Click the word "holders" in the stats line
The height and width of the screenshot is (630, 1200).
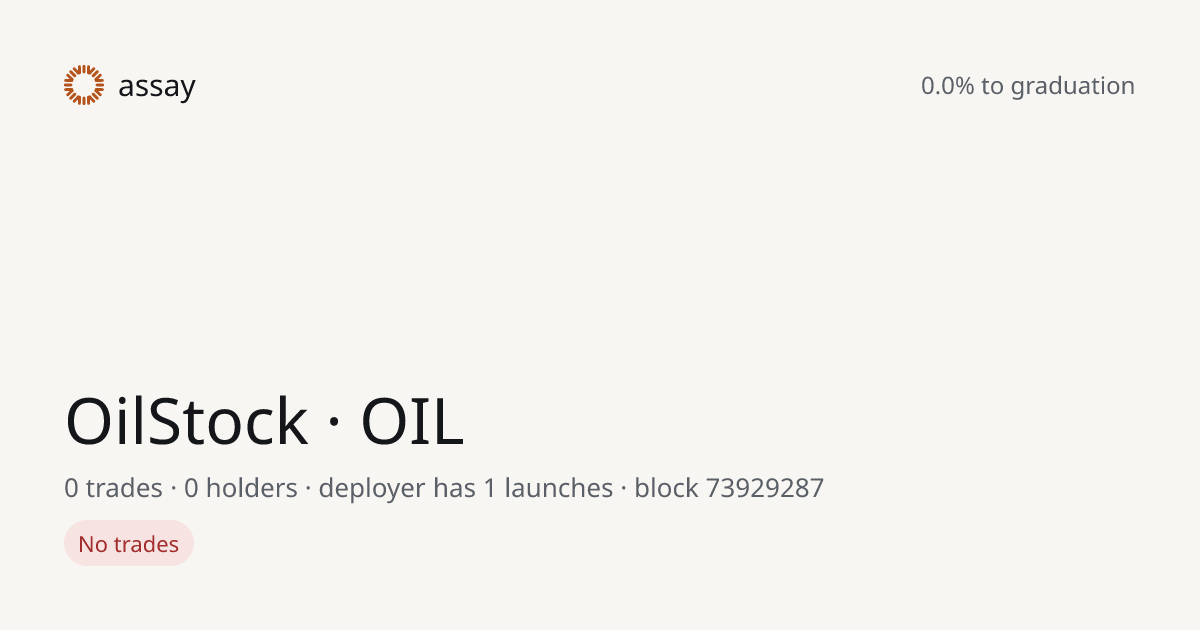[x=252, y=488]
